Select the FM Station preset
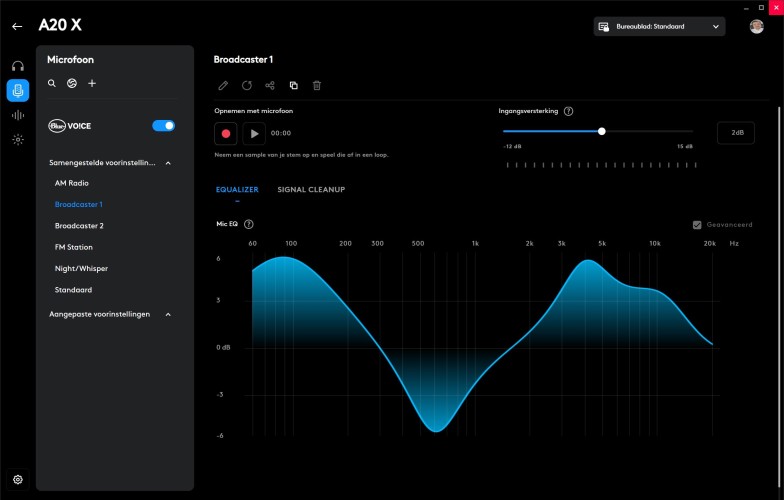The width and height of the screenshot is (784, 500). tap(73, 247)
